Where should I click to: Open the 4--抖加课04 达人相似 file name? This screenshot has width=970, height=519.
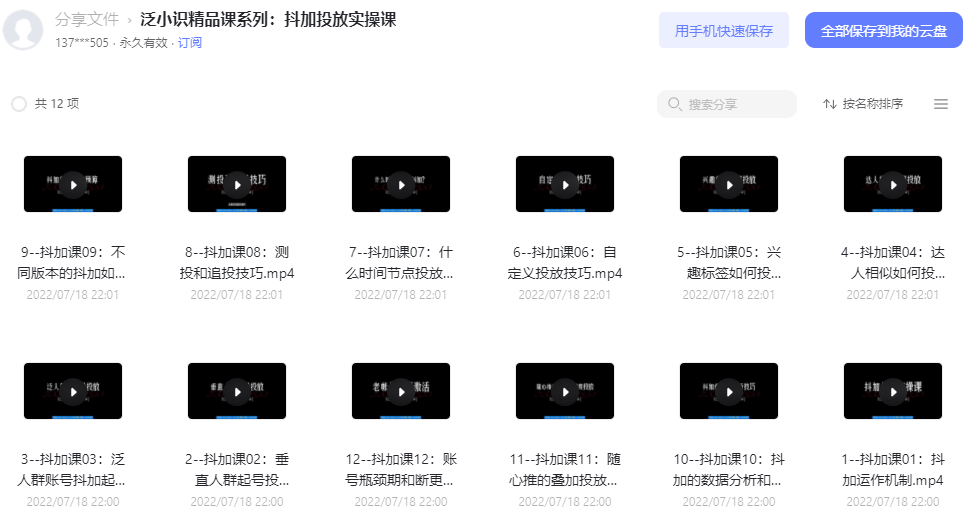click(x=893, y=262)
